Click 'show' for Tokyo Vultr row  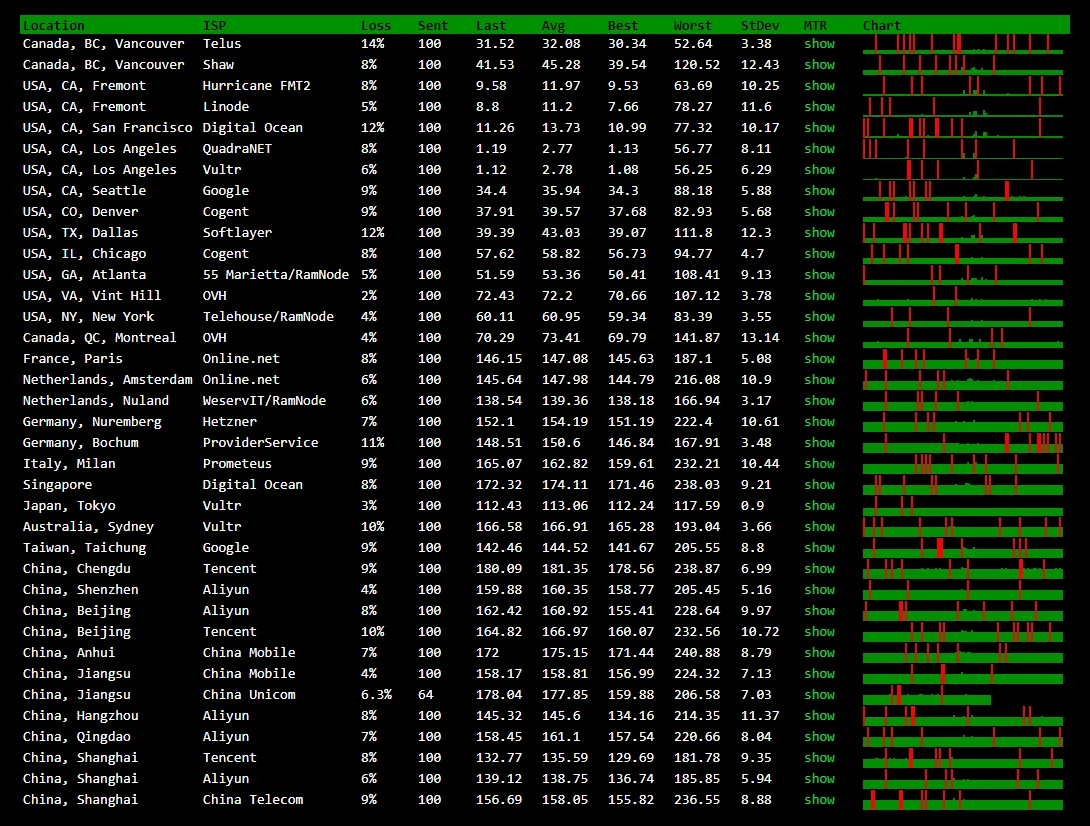click(819, 505)
